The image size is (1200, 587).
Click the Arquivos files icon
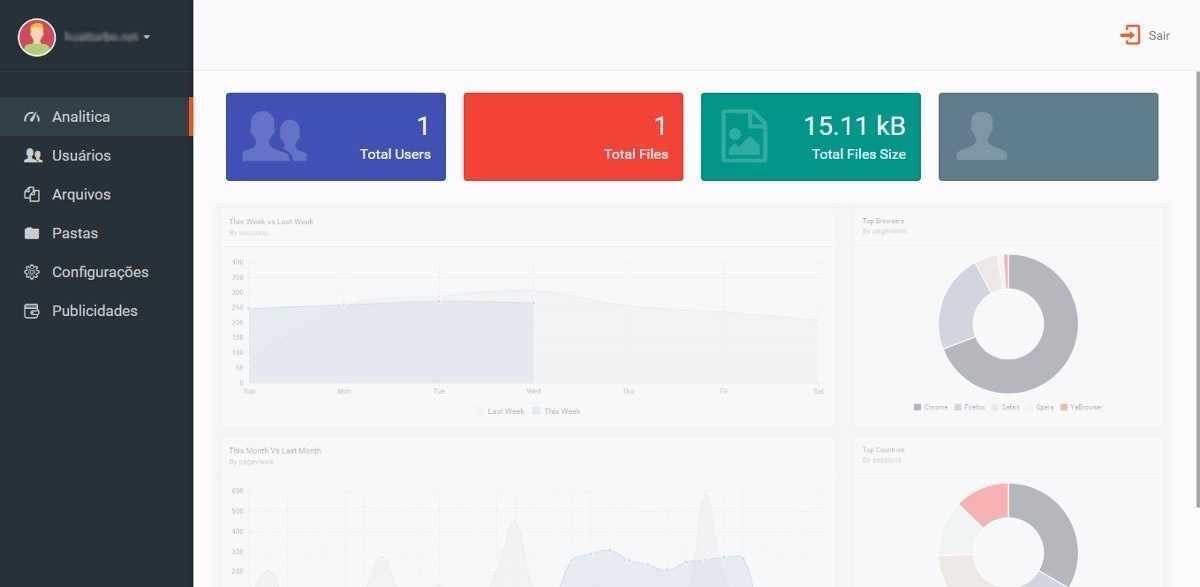tap(32, 195)
